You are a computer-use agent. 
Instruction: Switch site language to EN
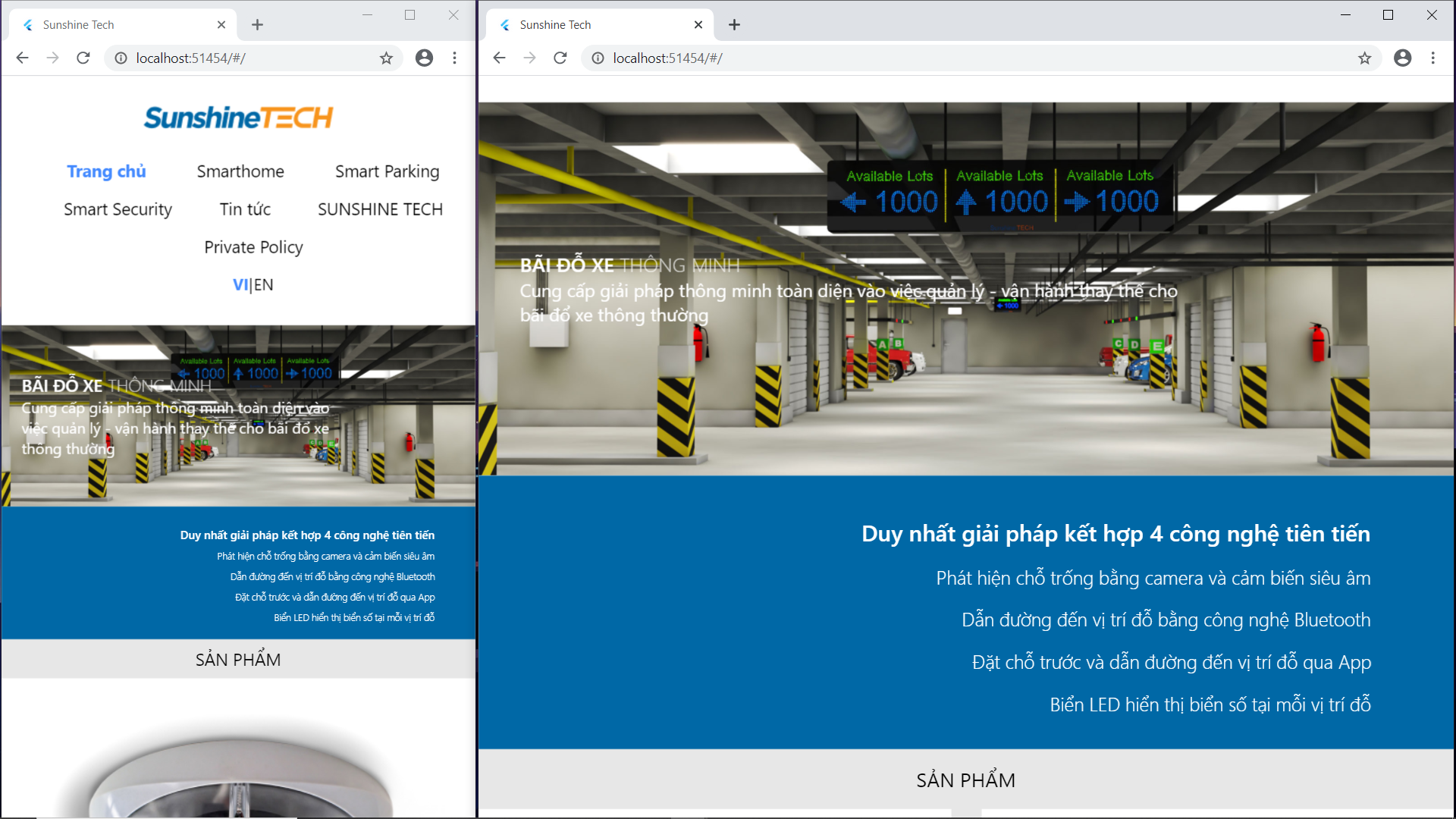[x=264, y=284]
